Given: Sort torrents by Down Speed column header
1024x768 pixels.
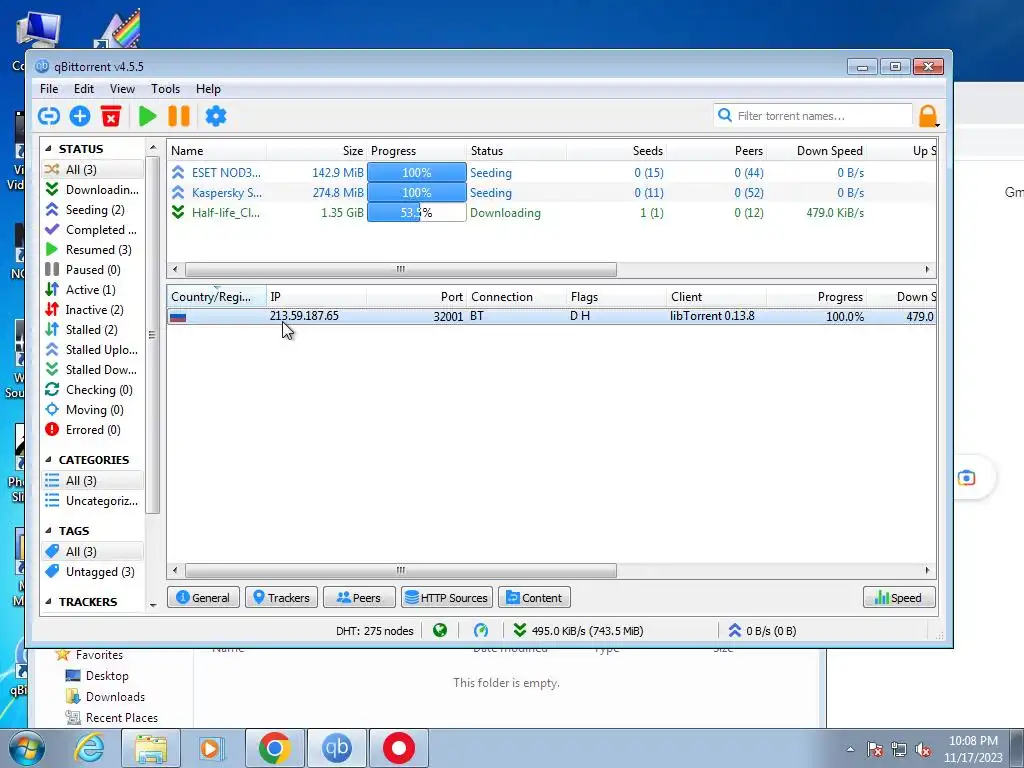Looking at the screenshot, I should click(x=816, y=151).
